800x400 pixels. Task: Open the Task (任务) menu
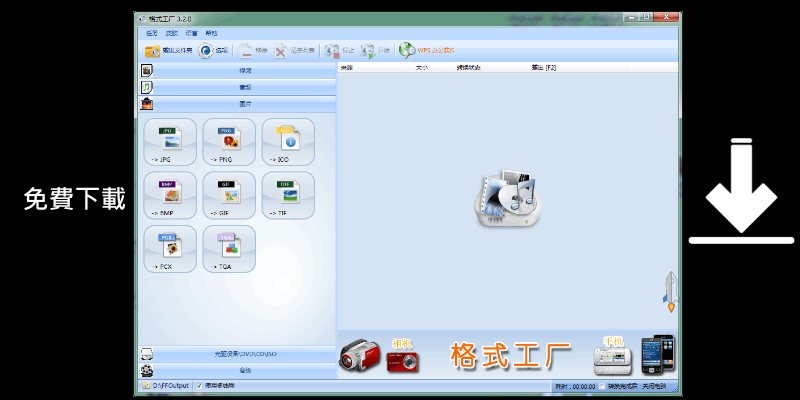(152, 33)
